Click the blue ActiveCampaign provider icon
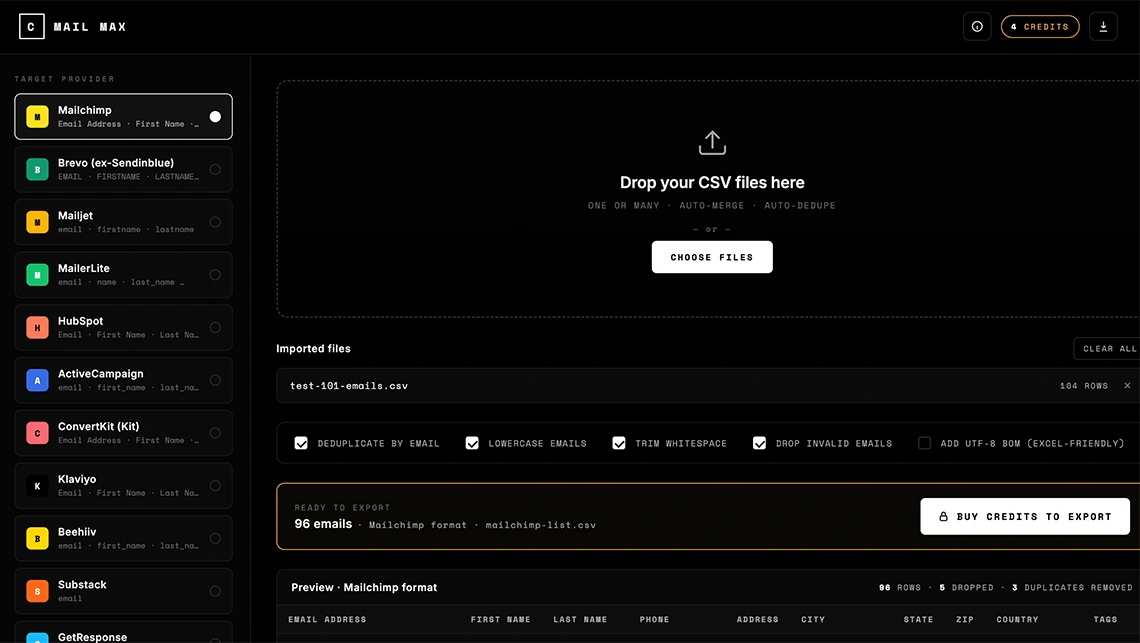Image resolution: width=1140 pixels, height=643 pixels. [37, 380]
